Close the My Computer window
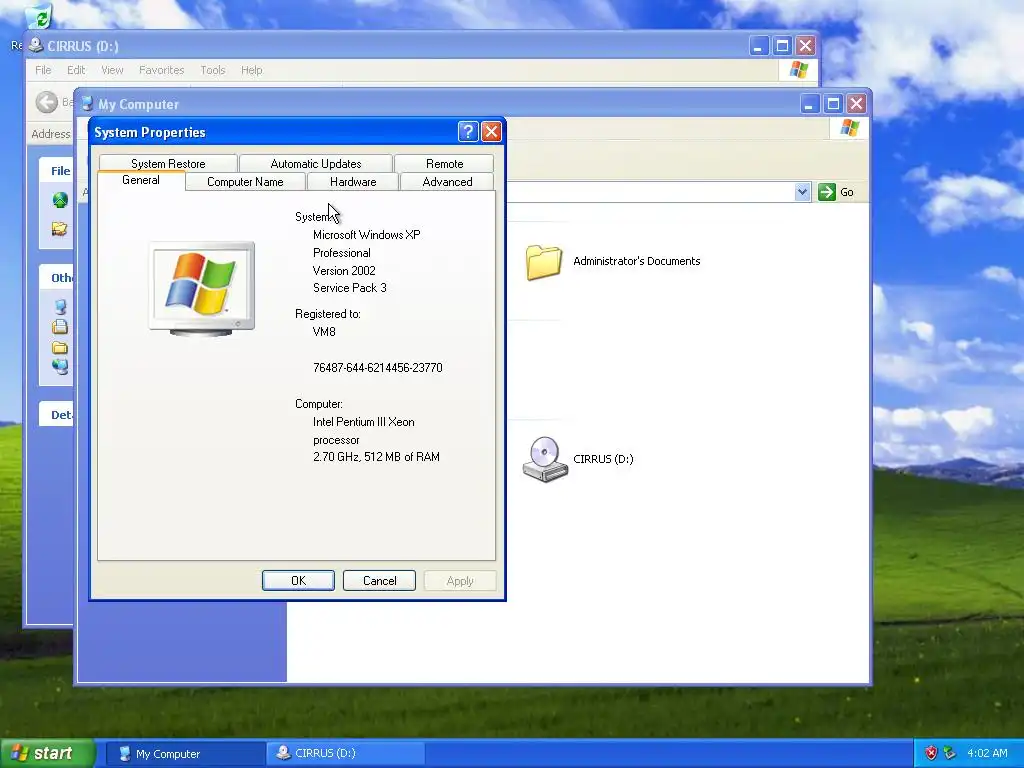 click(856, 104)
